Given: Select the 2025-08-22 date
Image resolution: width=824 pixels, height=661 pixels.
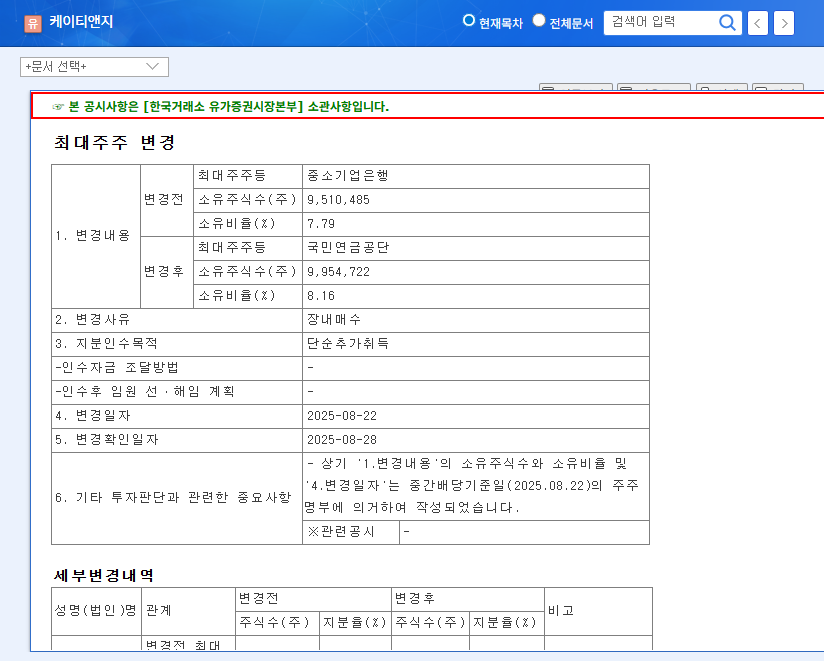Looking at the screenshot, I should click(x=342, y=416).
